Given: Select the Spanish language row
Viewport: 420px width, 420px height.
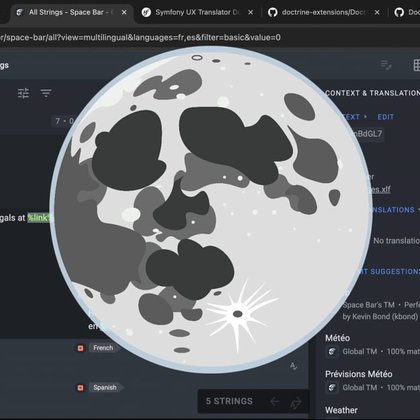Looking at the screenshot, I should (105, 388).
